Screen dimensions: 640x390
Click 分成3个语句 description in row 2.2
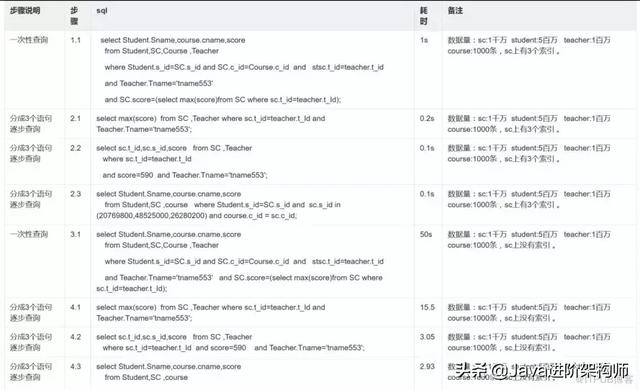coord(31,153)
